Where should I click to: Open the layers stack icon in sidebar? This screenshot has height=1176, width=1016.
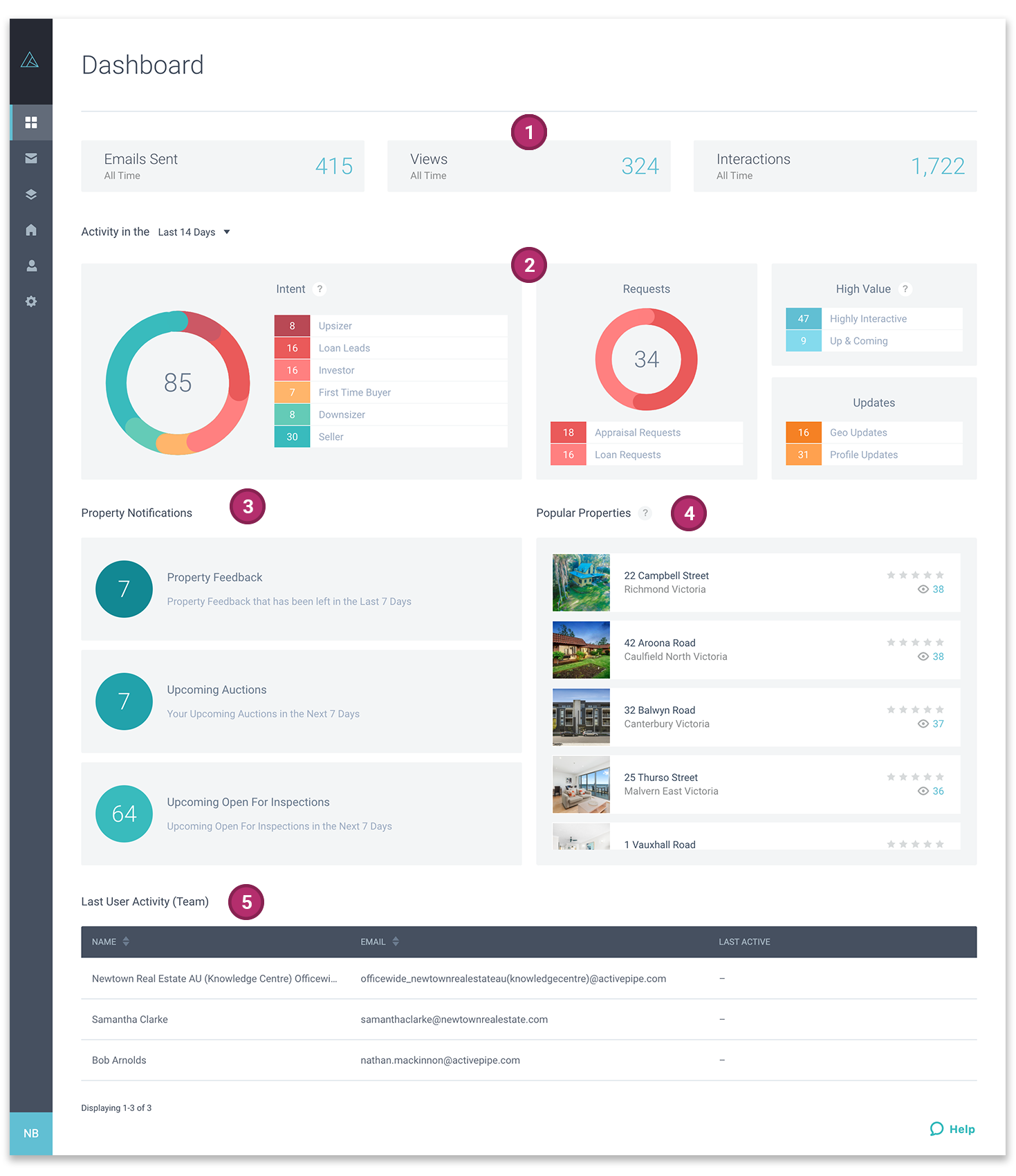31,194
